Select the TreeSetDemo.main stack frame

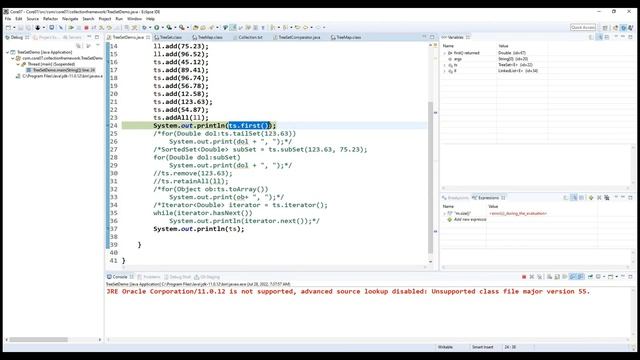[60, 70]
